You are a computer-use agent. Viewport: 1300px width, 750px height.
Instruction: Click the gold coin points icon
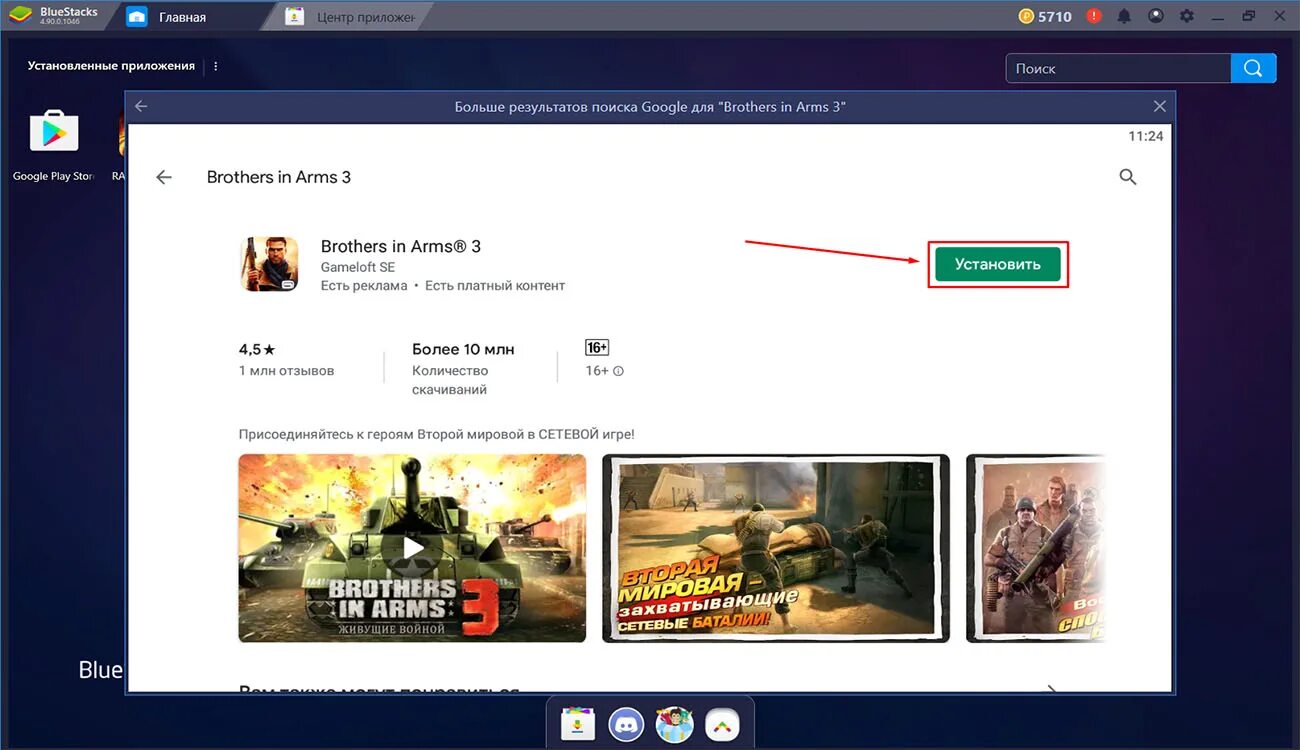1026,16
